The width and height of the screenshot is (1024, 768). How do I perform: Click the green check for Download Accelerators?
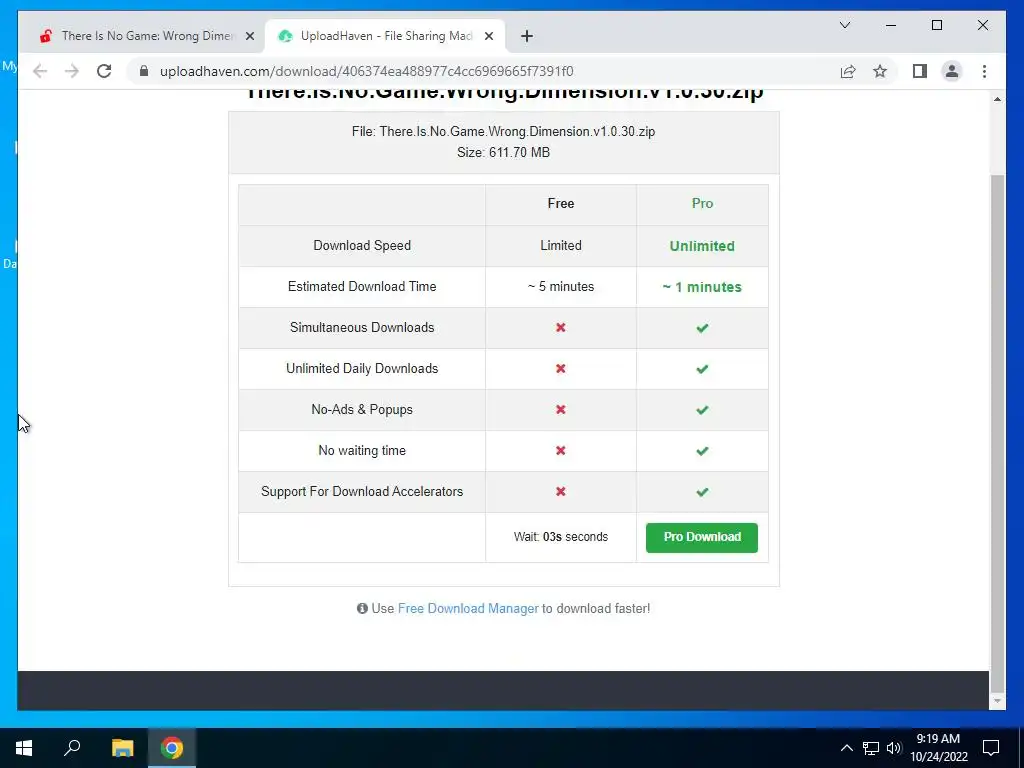pos(702,492)
